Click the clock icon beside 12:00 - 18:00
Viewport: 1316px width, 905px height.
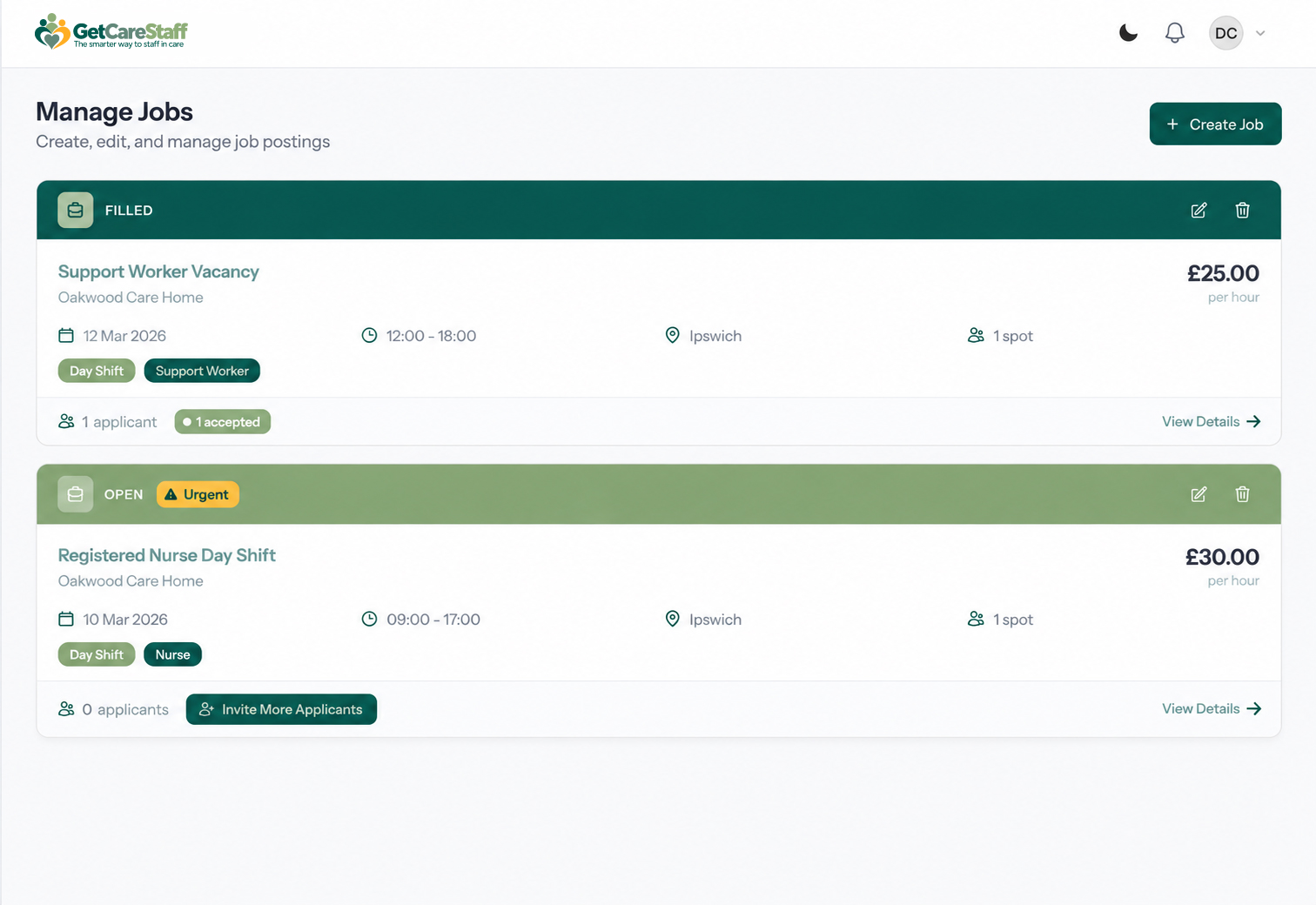[x=369, y=335]
